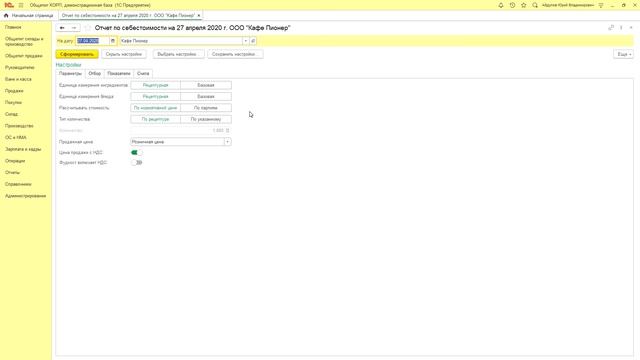
Task: Expand the Продажная цена dropdown arrow
Action: [x=227, y=142]
